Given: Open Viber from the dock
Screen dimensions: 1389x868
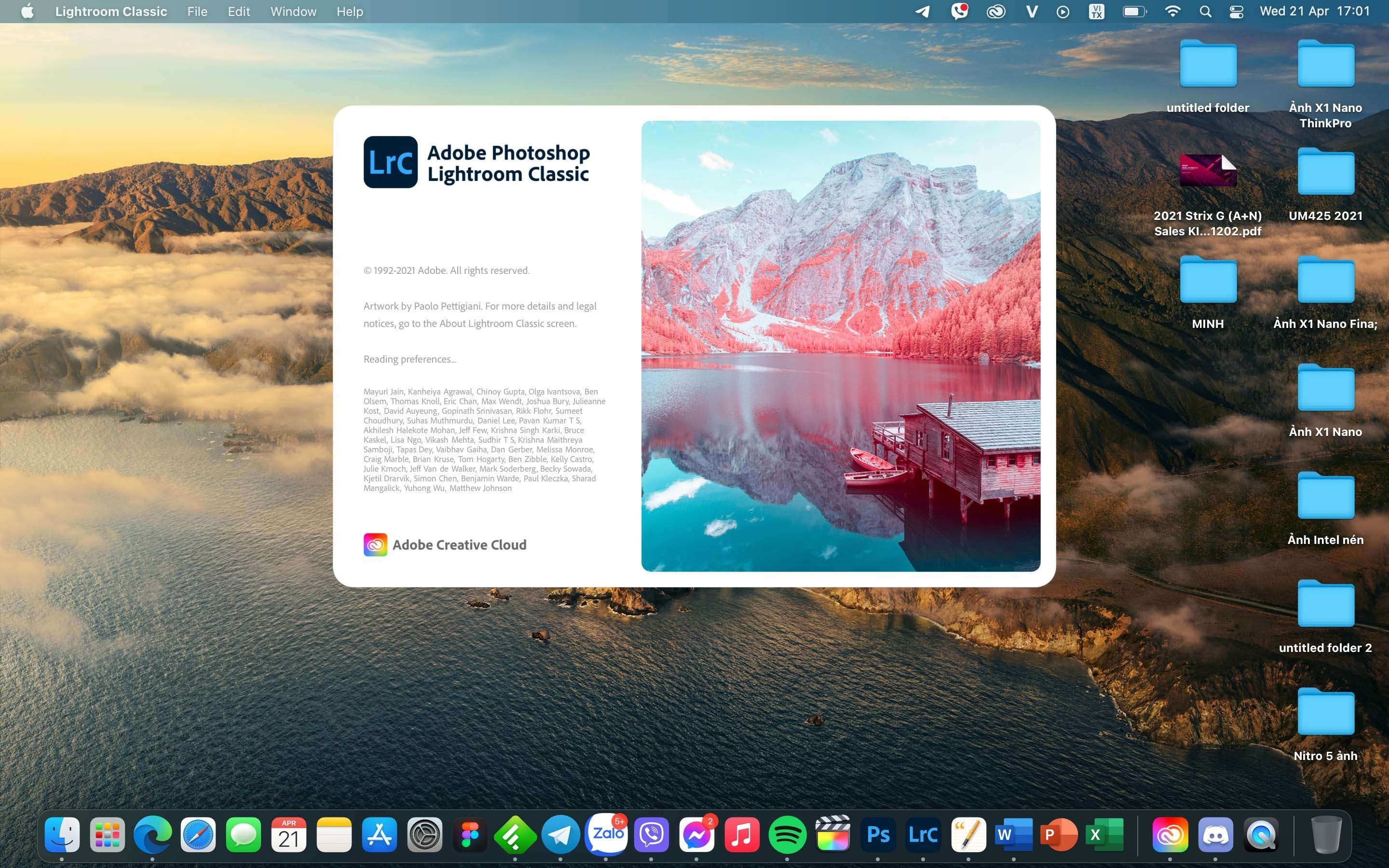Looking at the screenshot, I should pyautogui.click(x=651, y=834).
